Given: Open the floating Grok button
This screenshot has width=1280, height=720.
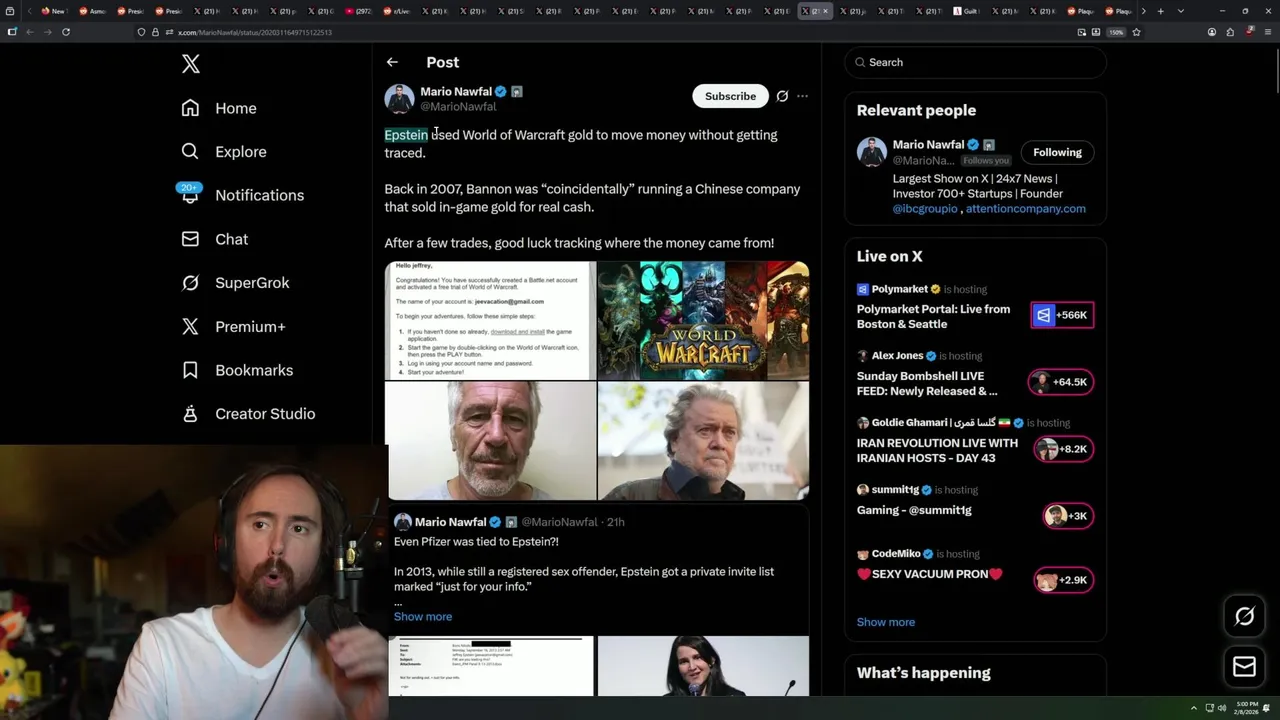Looking at the screenshot, I should (x=1244, y=617).
